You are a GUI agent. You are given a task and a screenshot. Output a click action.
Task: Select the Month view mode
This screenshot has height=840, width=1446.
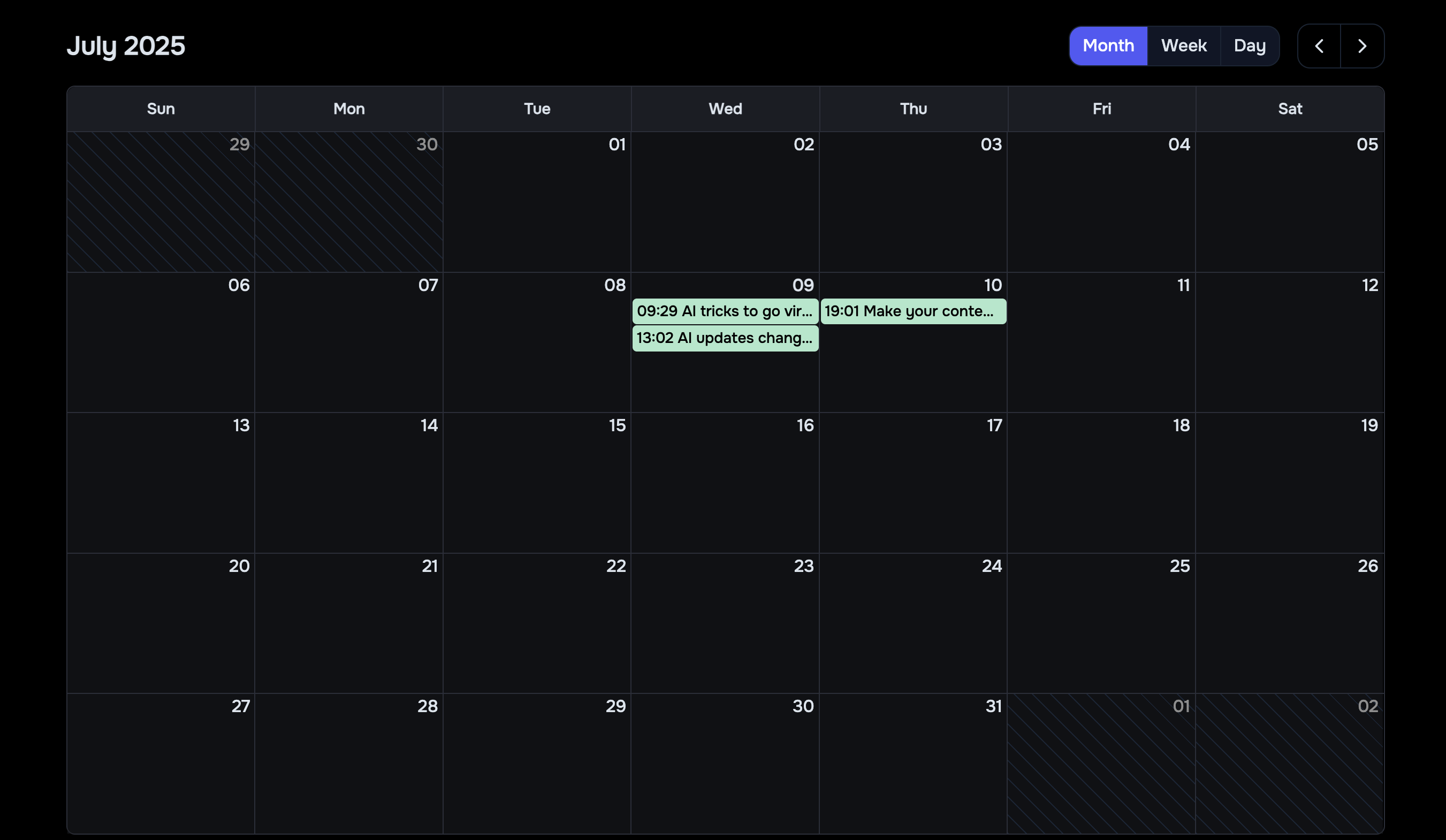click(x=1108, y=46)
